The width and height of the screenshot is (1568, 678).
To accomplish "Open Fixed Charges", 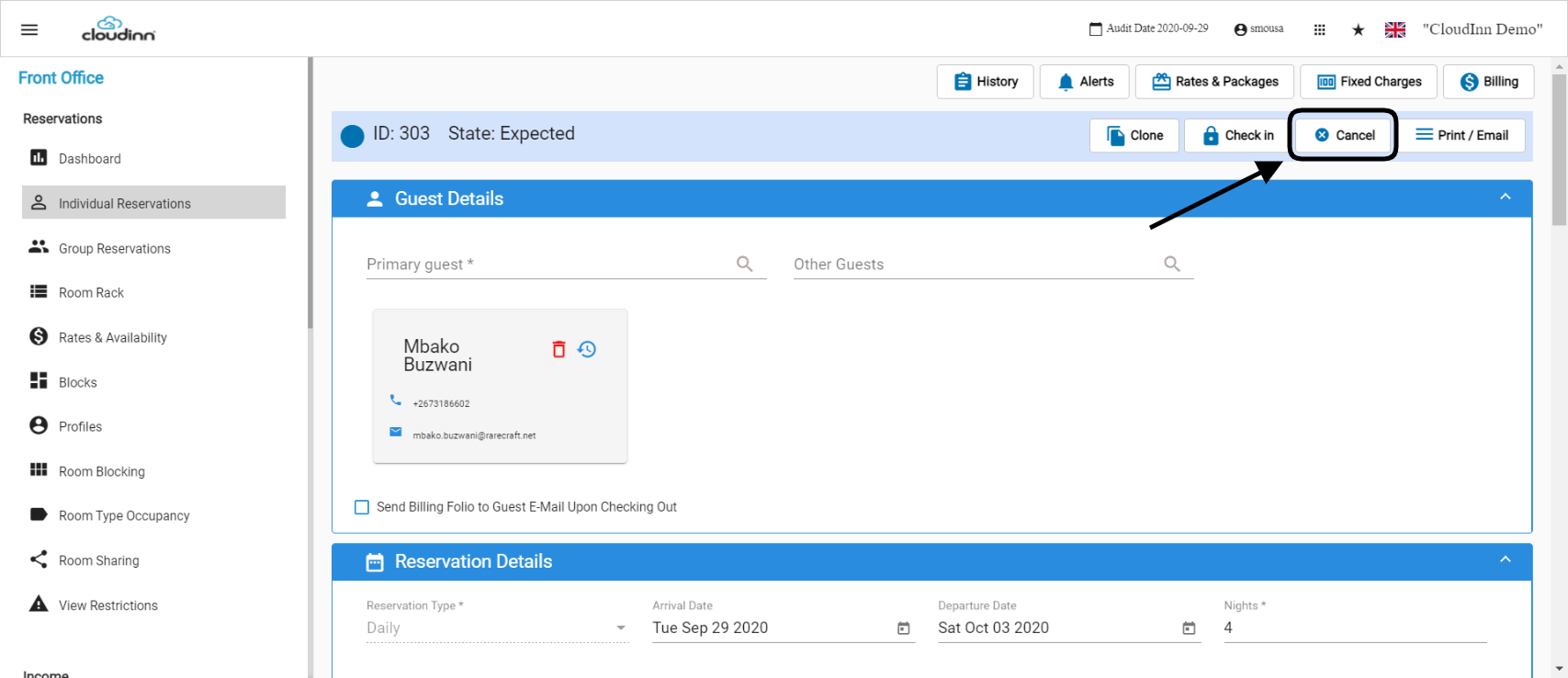I will 1368,81.
